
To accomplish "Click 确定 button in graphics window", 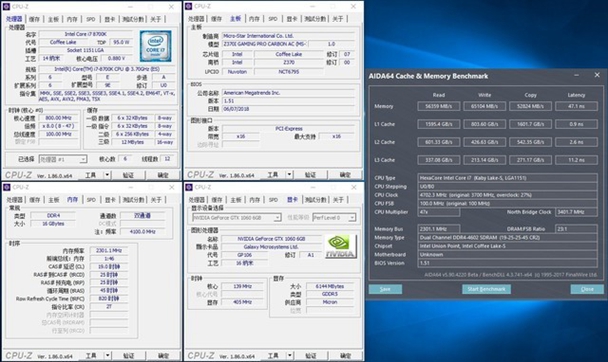I will [345, 355].
